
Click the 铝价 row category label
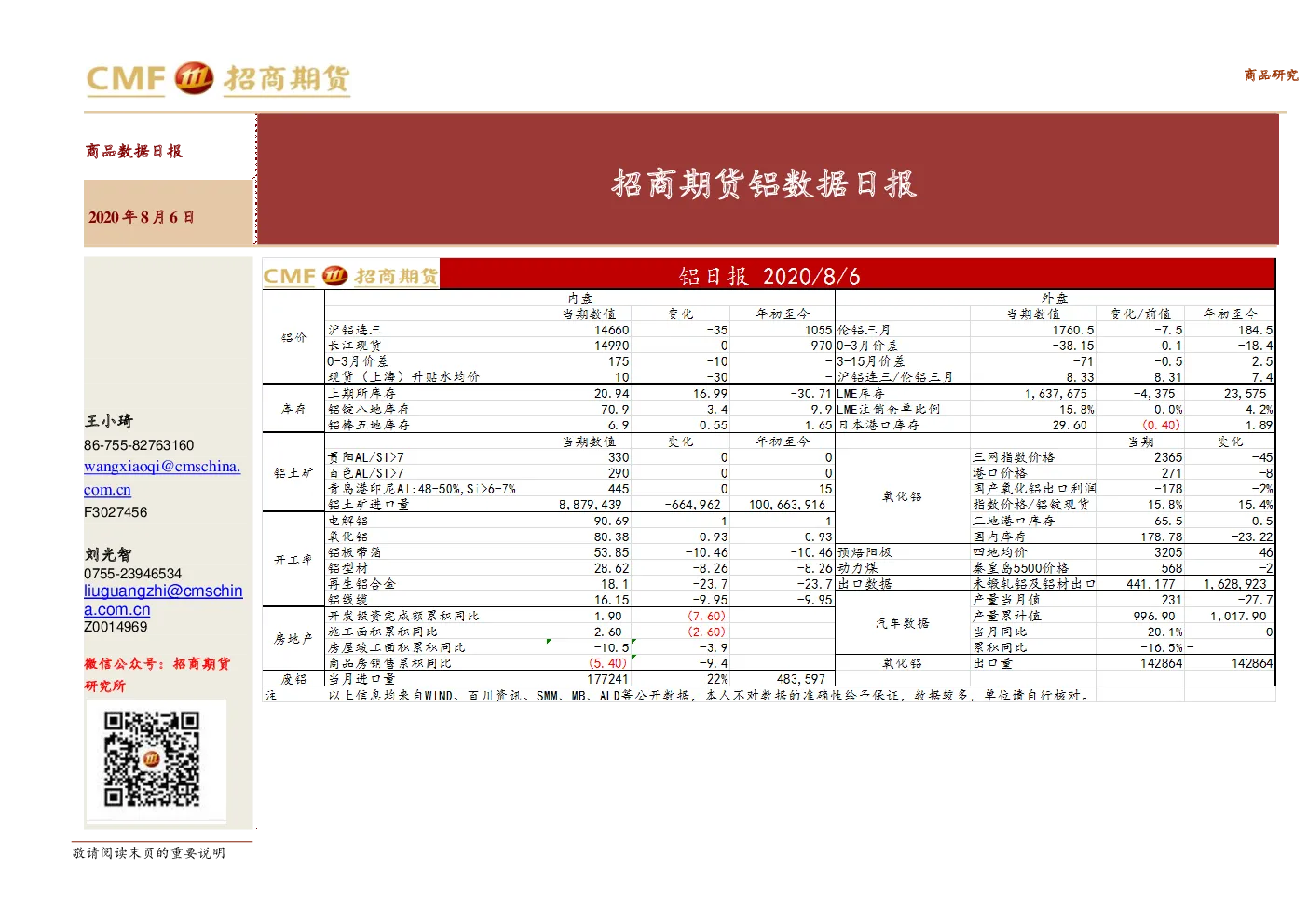(x=293, y=337)
